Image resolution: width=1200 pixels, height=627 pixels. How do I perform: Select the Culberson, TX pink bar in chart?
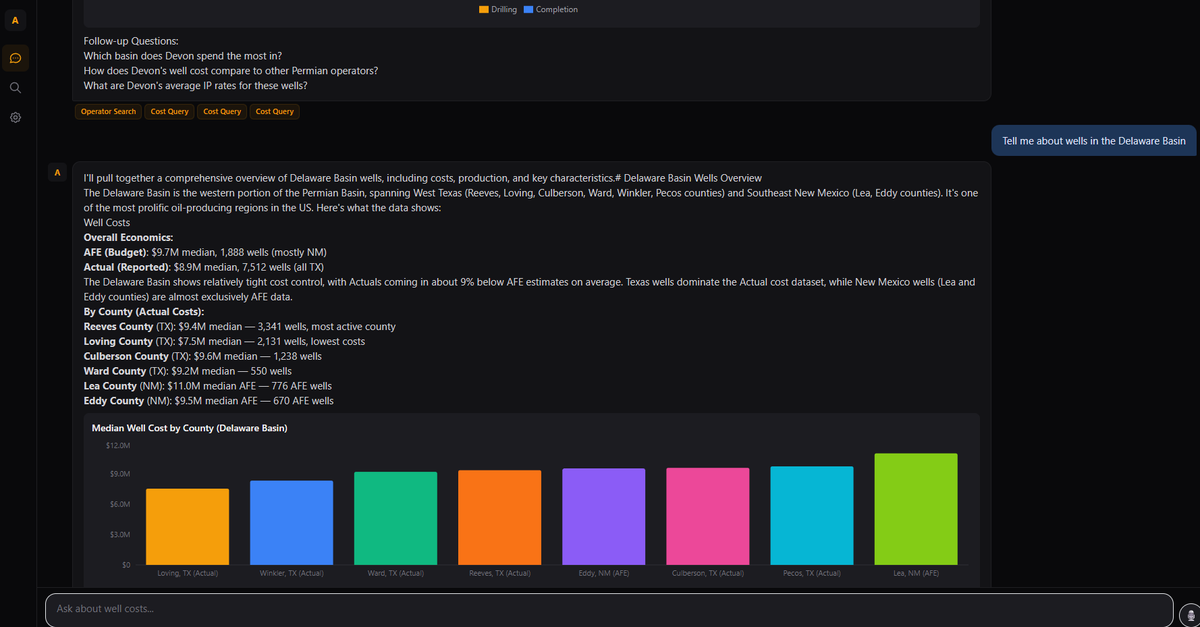[x=707, y=517]
